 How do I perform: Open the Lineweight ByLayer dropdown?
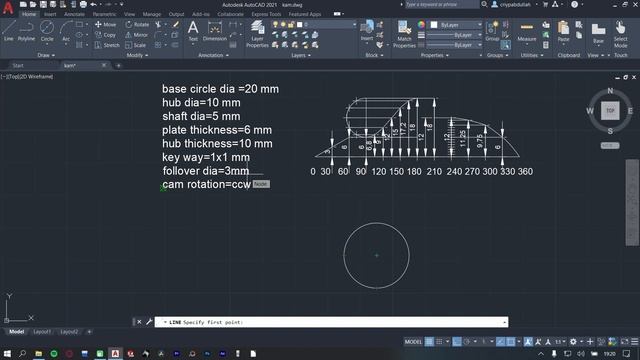click(454, 35)
